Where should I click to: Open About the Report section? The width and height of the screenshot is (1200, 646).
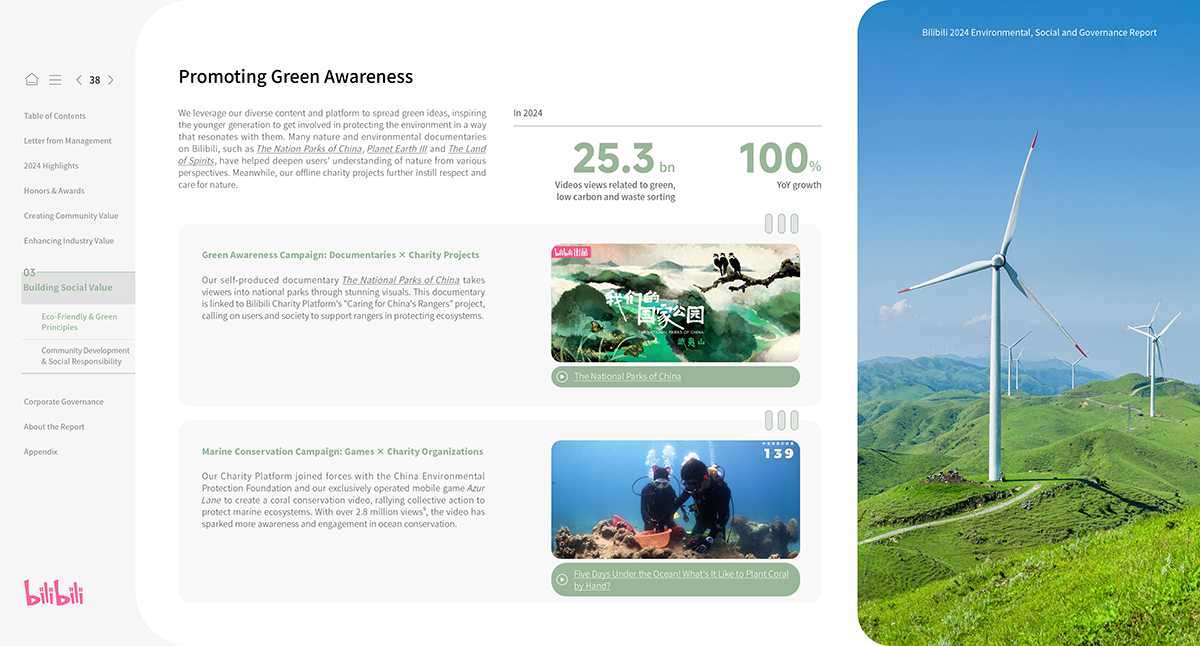click(54, 427)
